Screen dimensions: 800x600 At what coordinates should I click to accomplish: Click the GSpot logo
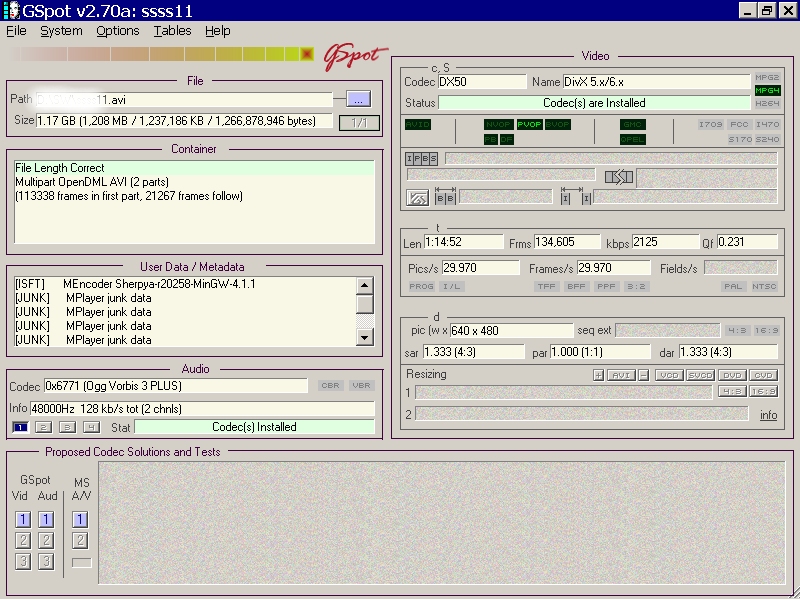[x=354, y=57]
